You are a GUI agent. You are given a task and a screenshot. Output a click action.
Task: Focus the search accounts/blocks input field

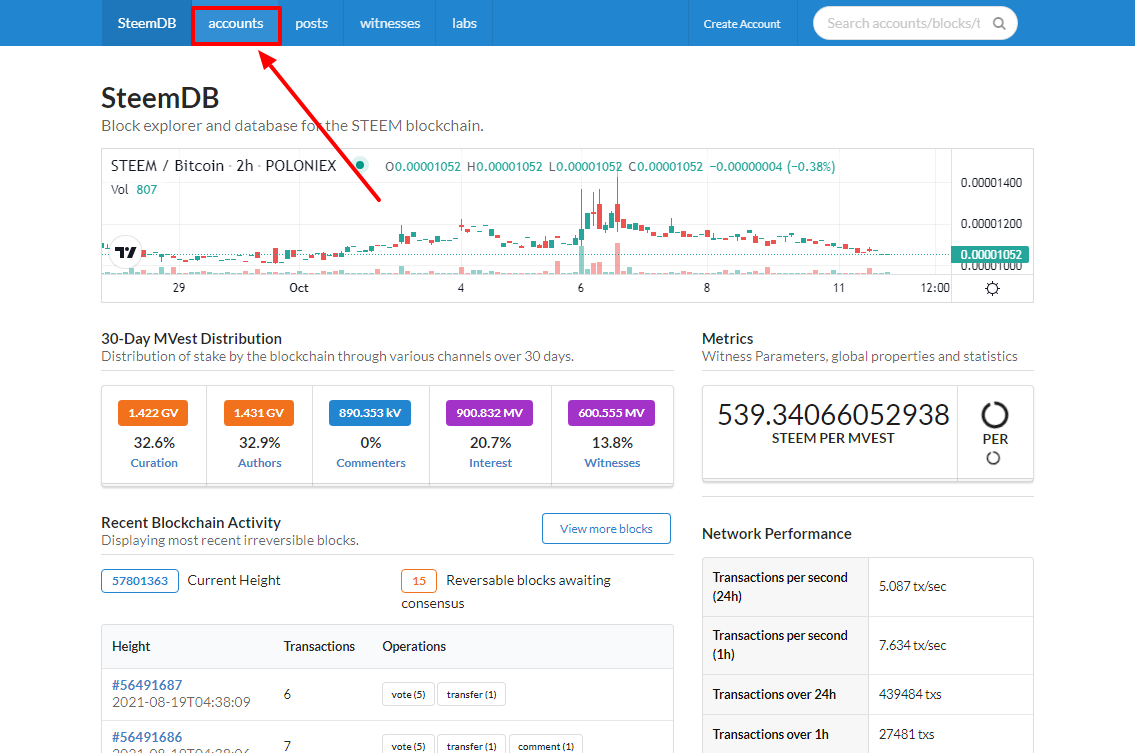[903, 23]
